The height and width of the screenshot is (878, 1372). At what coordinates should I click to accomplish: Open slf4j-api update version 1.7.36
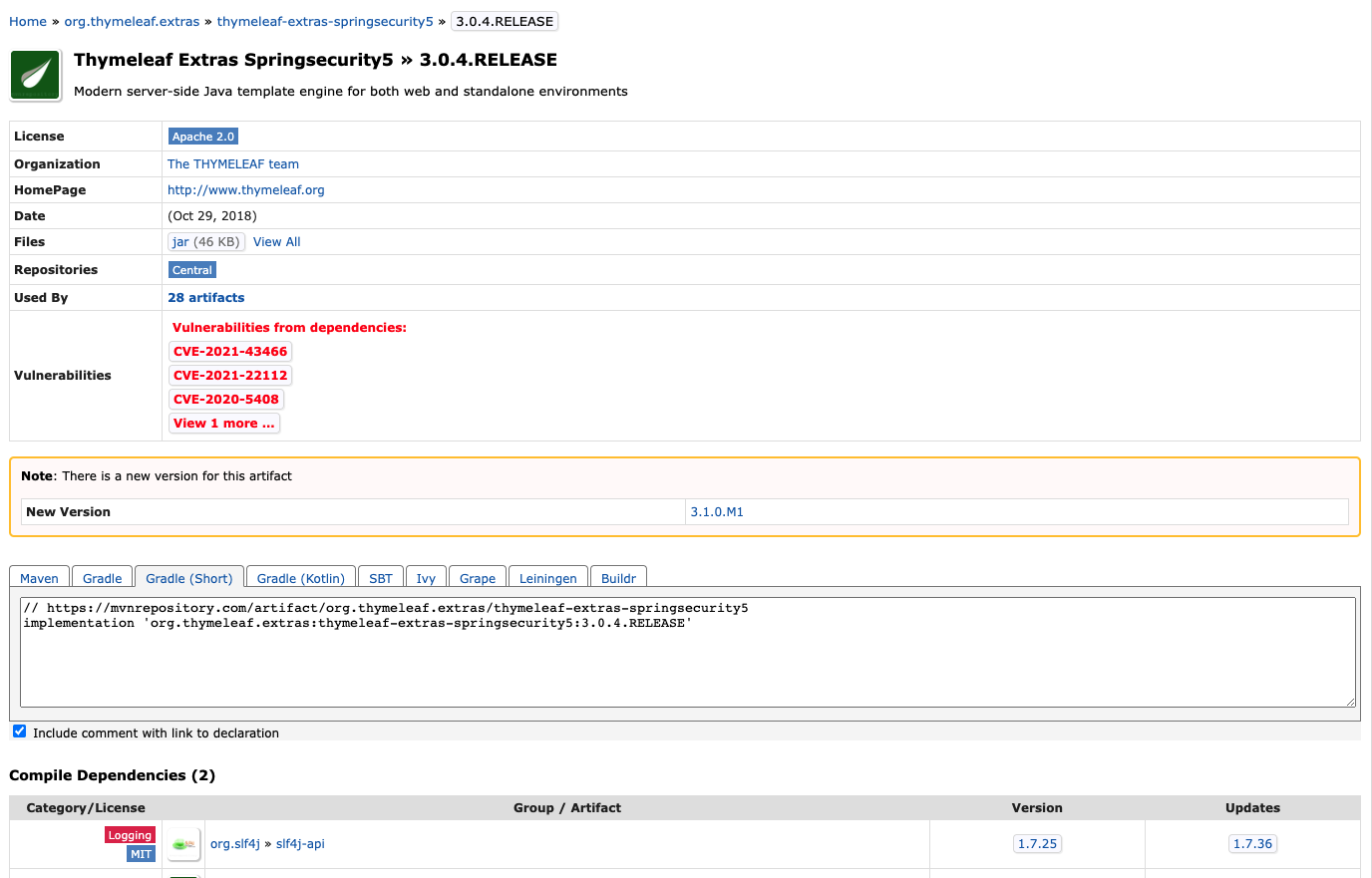click(x=1252, y=844)
